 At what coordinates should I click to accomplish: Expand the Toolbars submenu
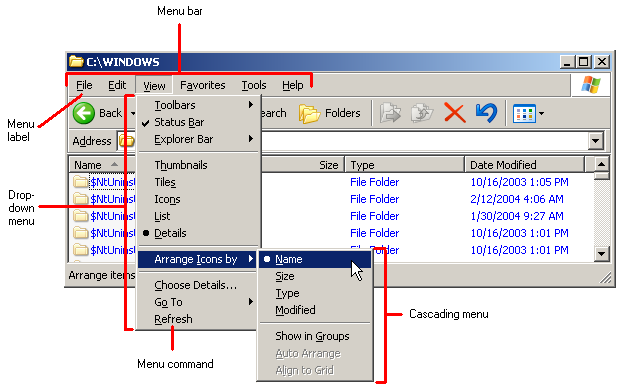[198, 105]
